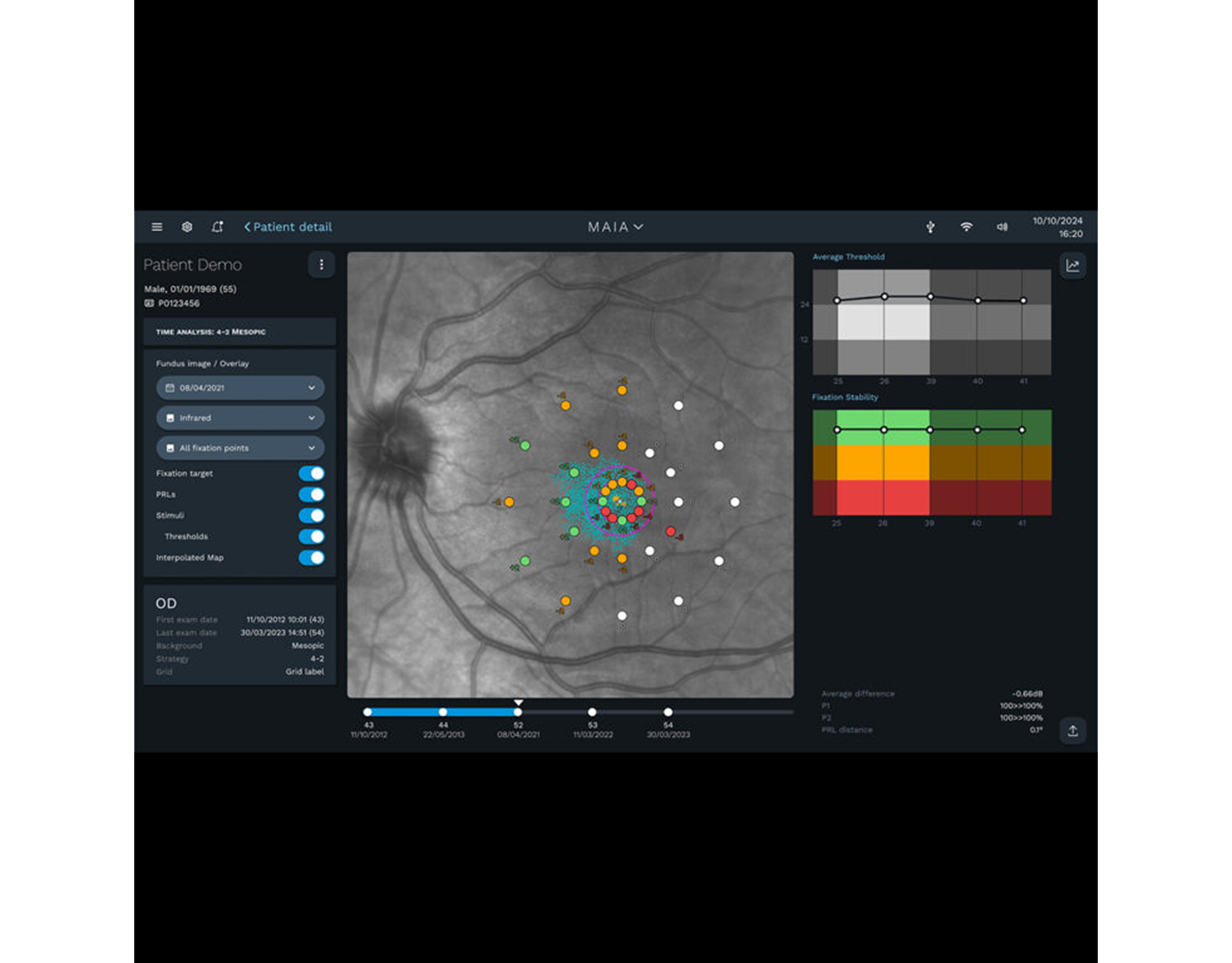Toggle the Thresholds switch
Viewport: 1232px width, 963px height.
(x=311, y=536)
